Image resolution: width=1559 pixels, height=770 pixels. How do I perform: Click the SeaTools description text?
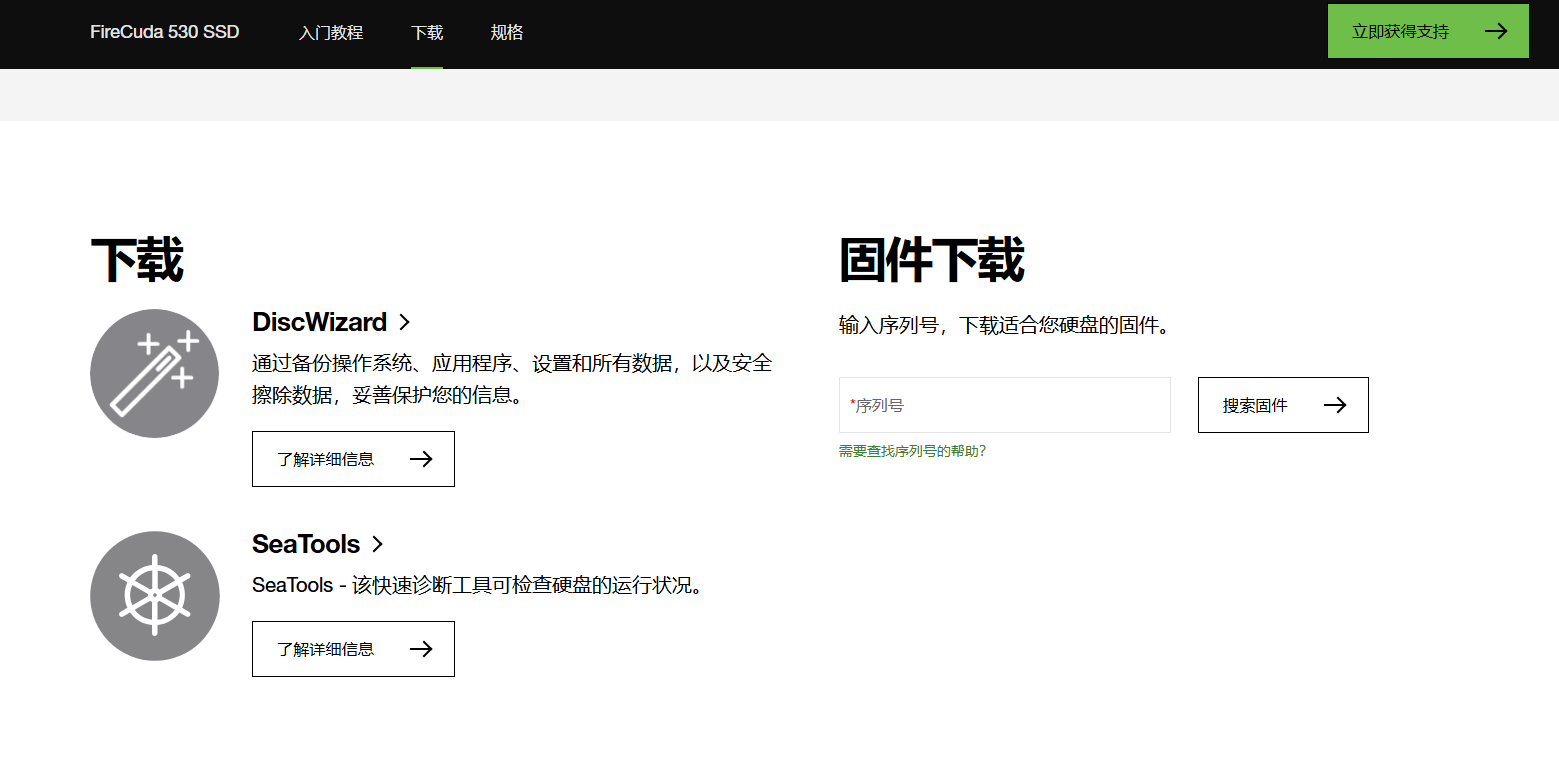479,585
